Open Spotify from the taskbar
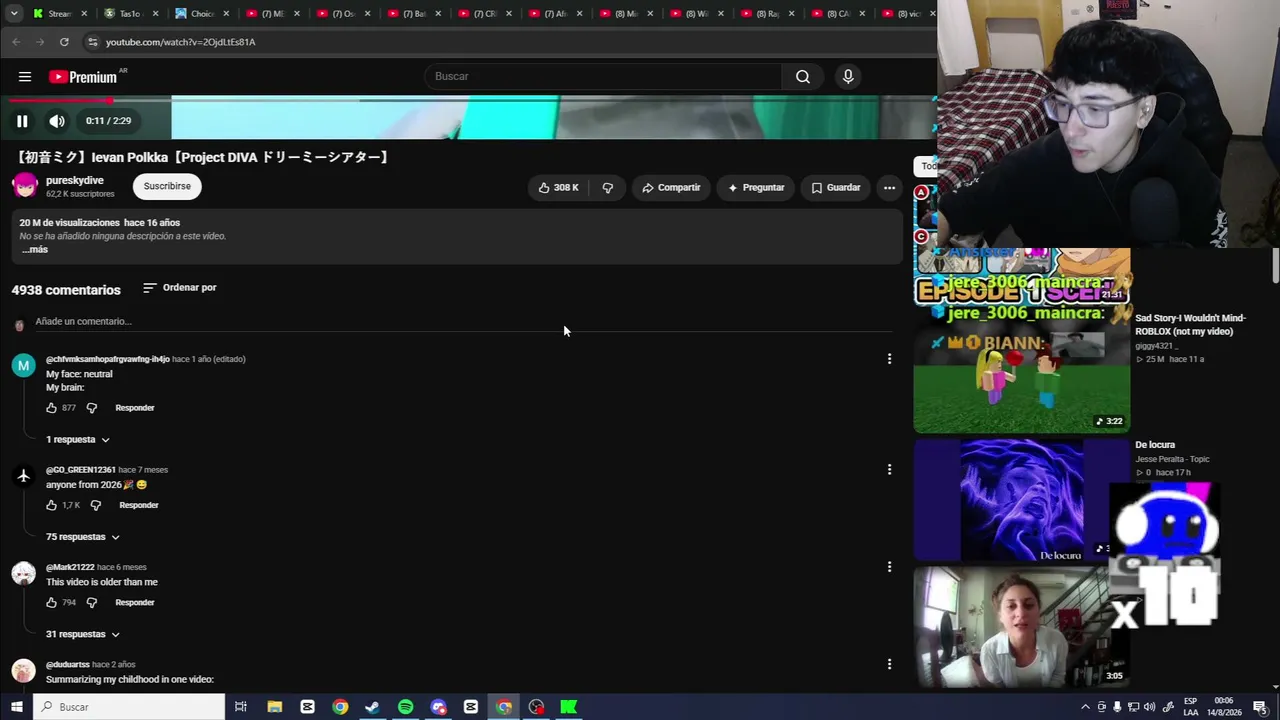 tap(405, 707)
